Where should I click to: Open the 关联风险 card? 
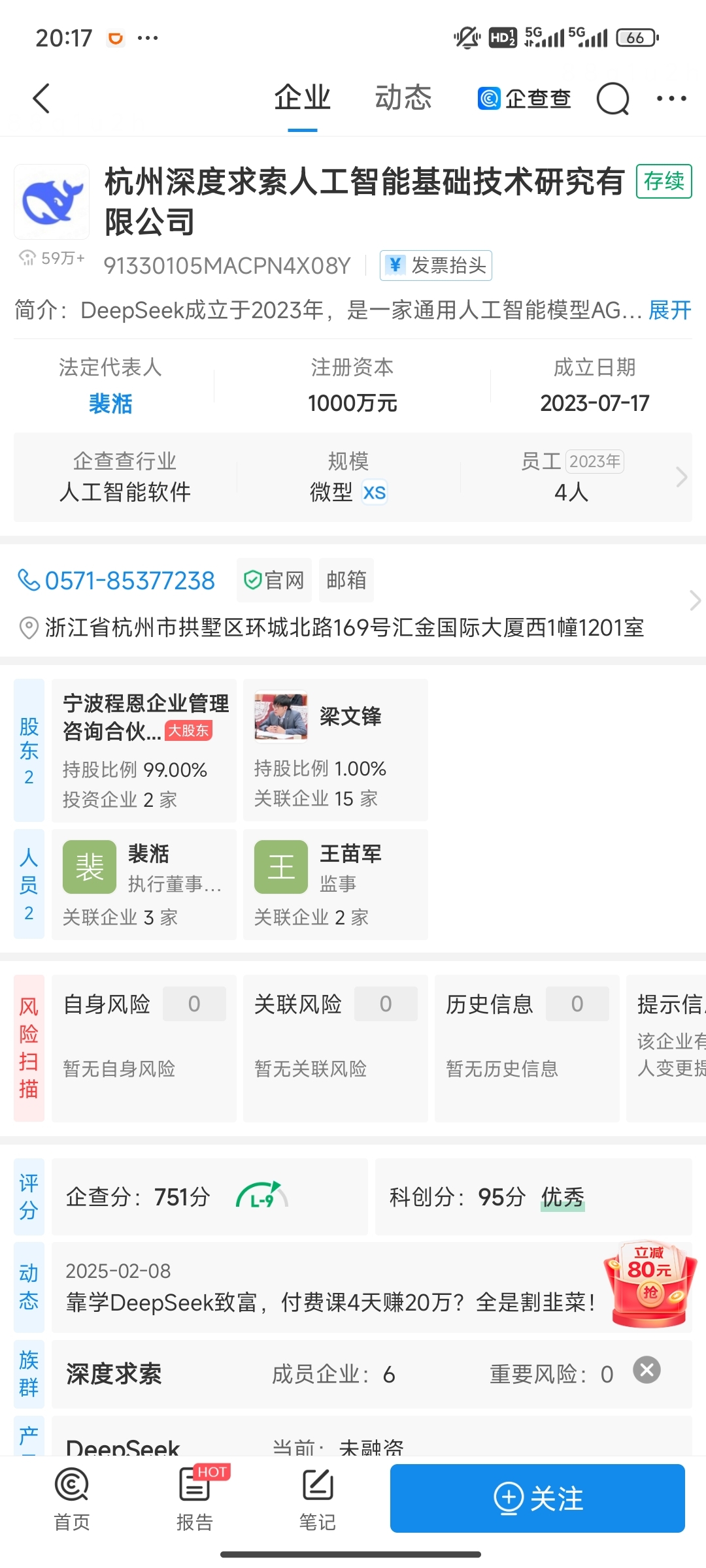coord(335,1048)
